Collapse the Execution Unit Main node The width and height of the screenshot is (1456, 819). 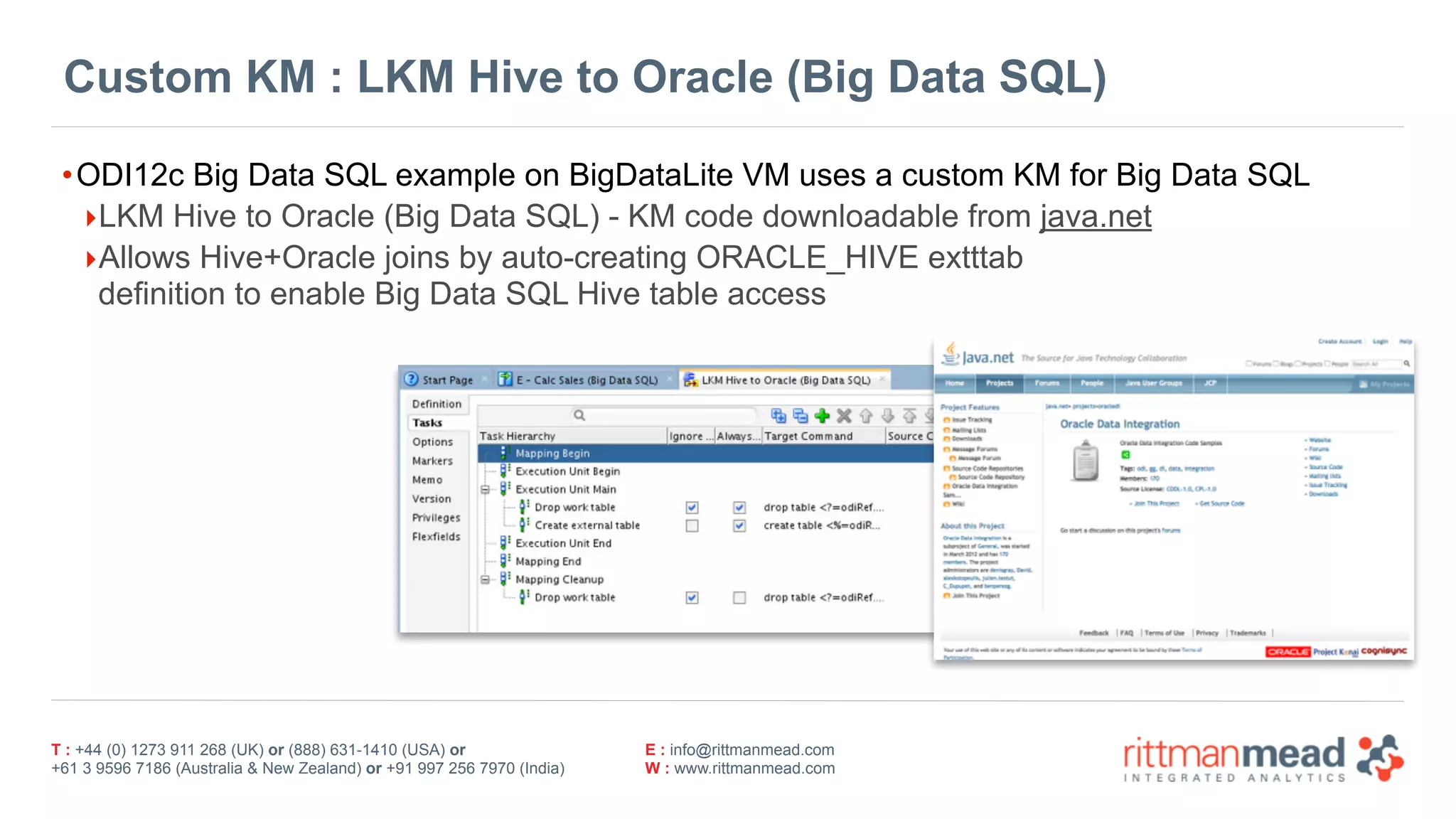point(485,490)
